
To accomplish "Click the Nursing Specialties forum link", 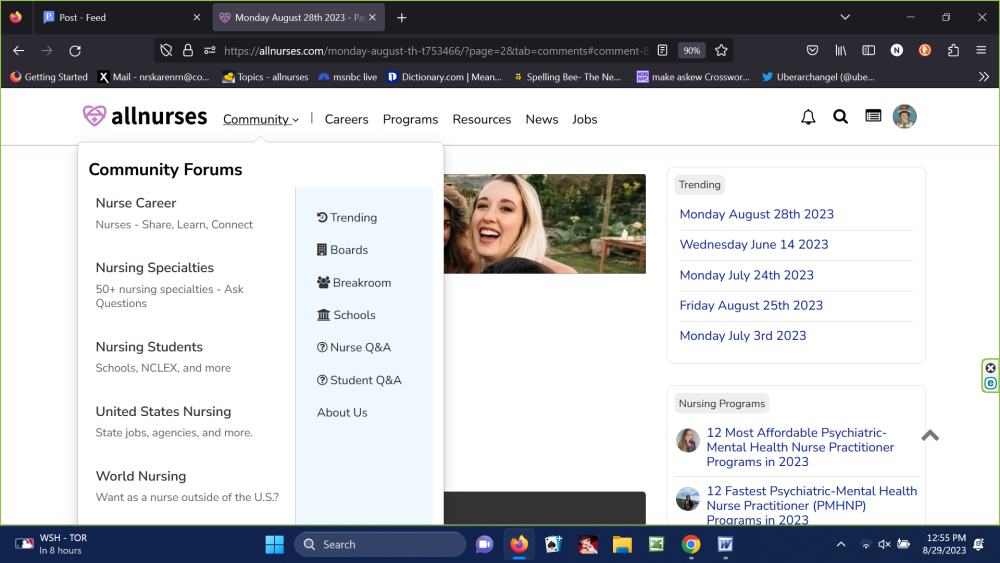I will [155, 268].
